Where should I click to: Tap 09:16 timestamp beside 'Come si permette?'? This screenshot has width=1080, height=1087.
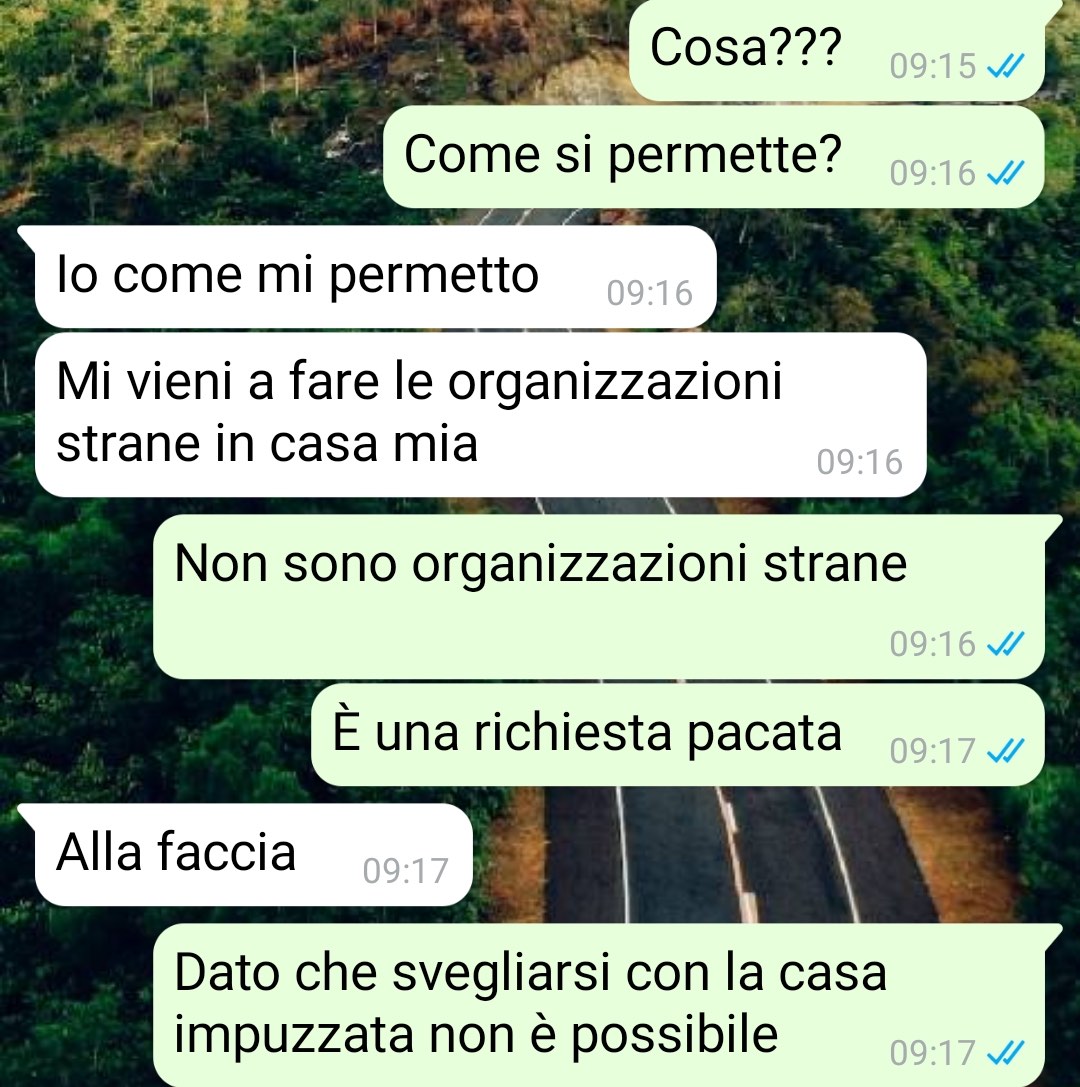pyautogui.click(x=933, y=173)
